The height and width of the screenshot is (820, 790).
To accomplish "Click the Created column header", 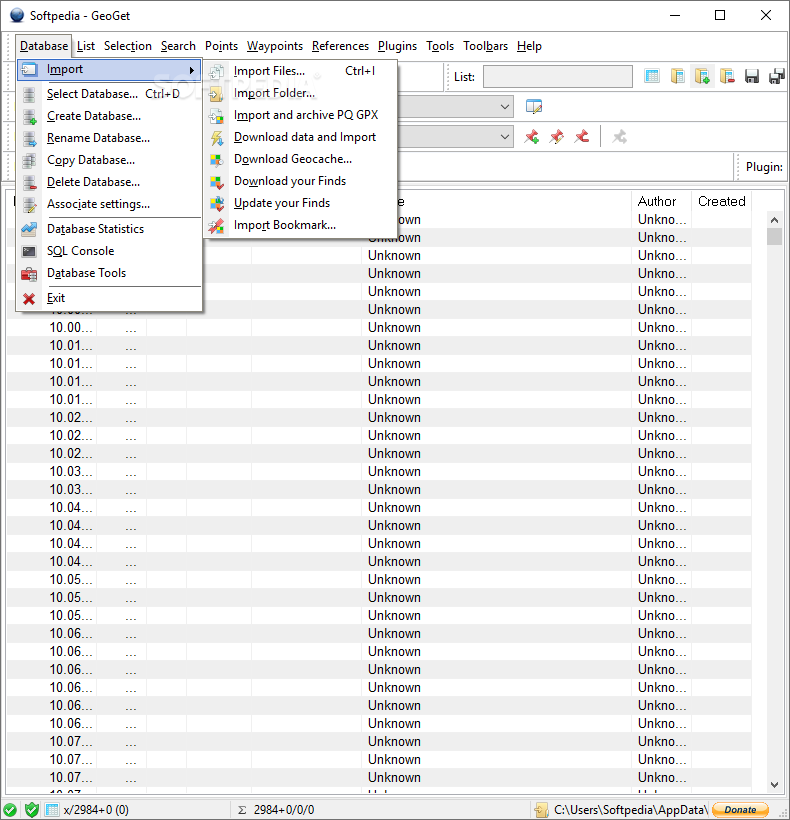I will click(722, 201).
